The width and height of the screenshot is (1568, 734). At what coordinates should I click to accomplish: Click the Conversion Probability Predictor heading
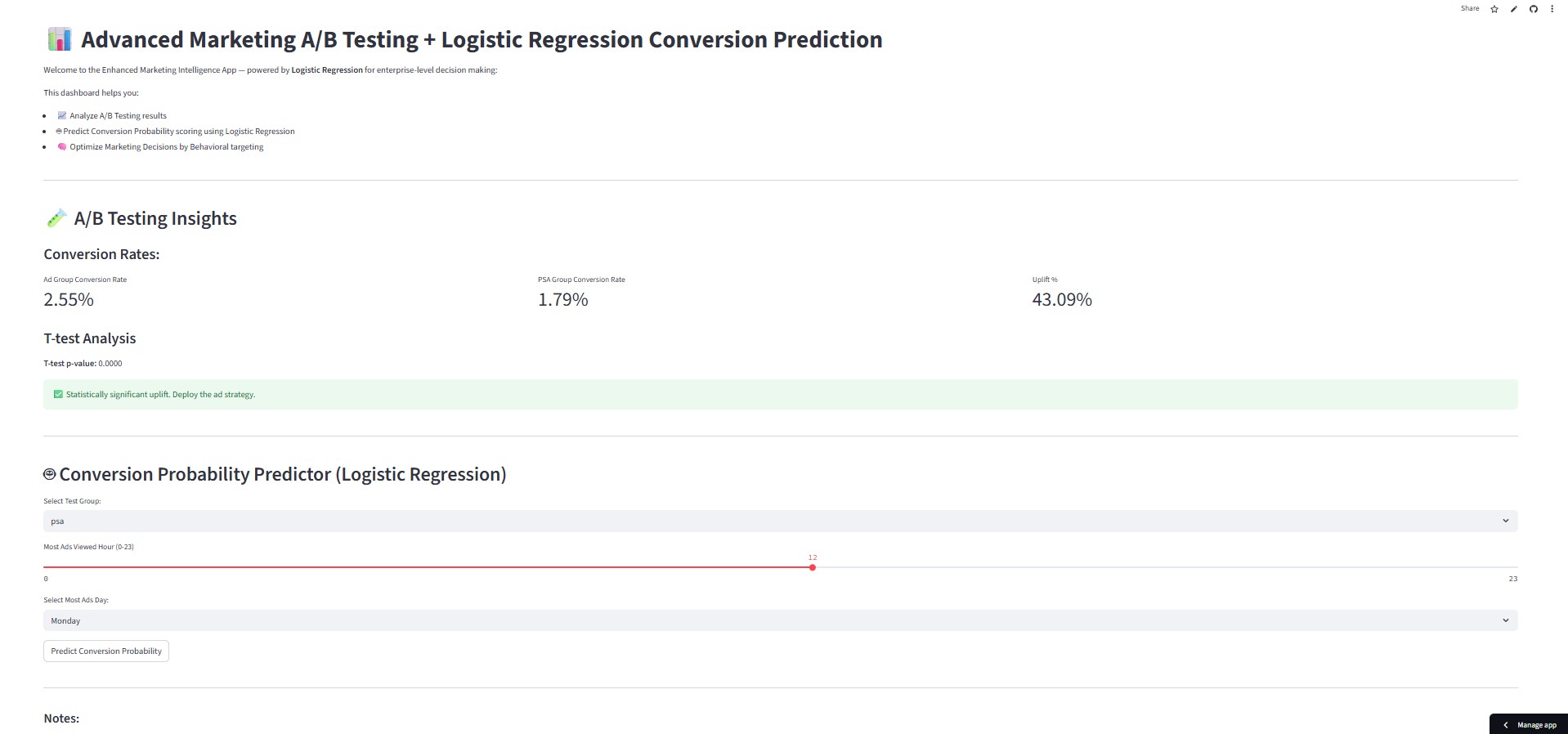click(x=282, y=474)
